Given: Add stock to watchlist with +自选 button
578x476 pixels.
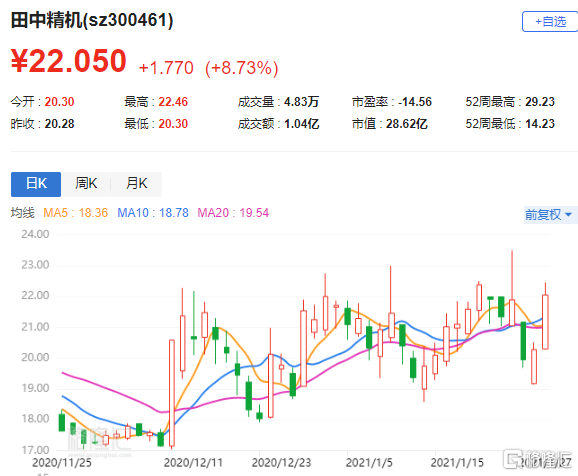Looking at the screenshot, I should [550, 22].
